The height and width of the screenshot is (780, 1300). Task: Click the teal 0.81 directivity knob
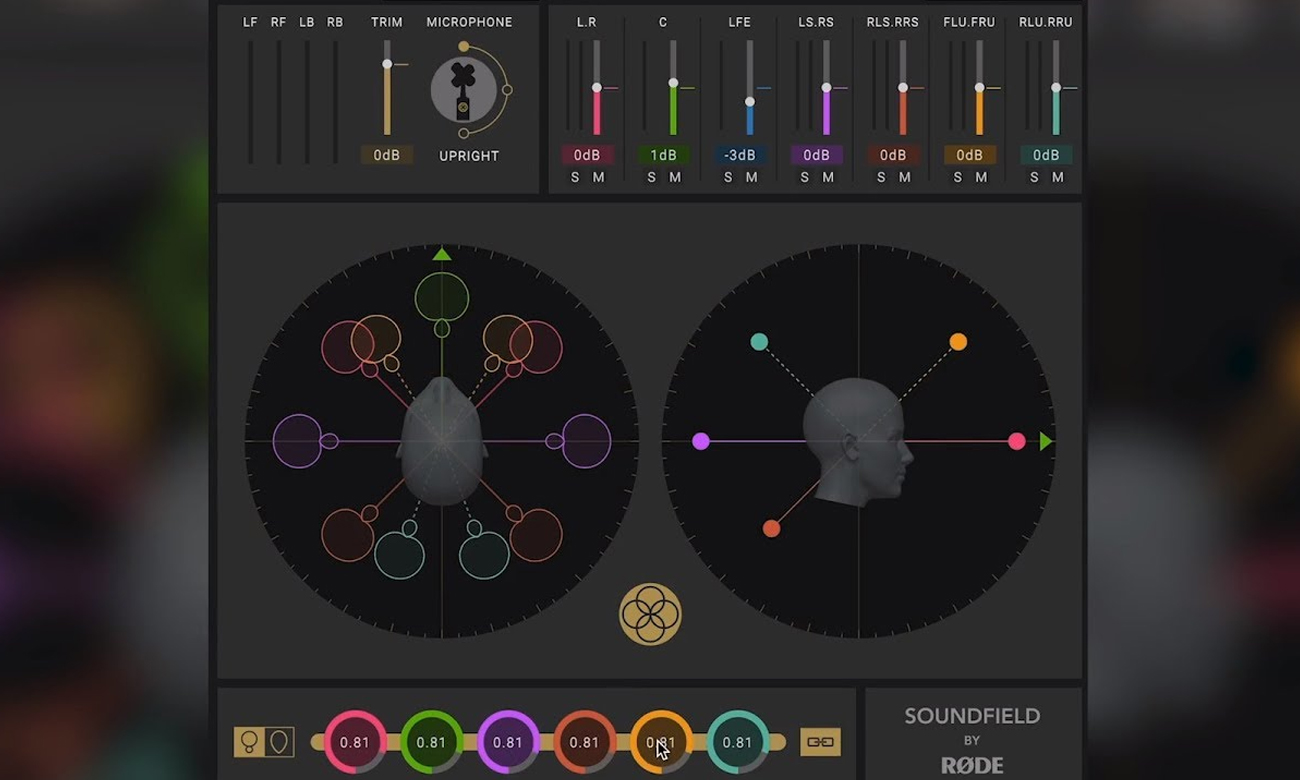pyautogui.click(x=737, y=742)
